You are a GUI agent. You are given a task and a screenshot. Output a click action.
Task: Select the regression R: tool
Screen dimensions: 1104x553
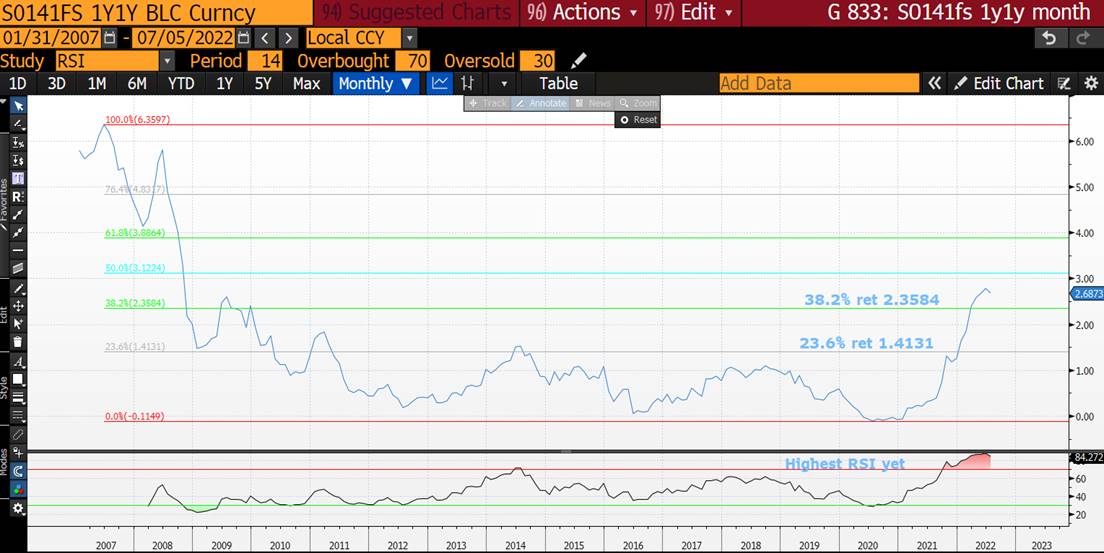(18, 197)
